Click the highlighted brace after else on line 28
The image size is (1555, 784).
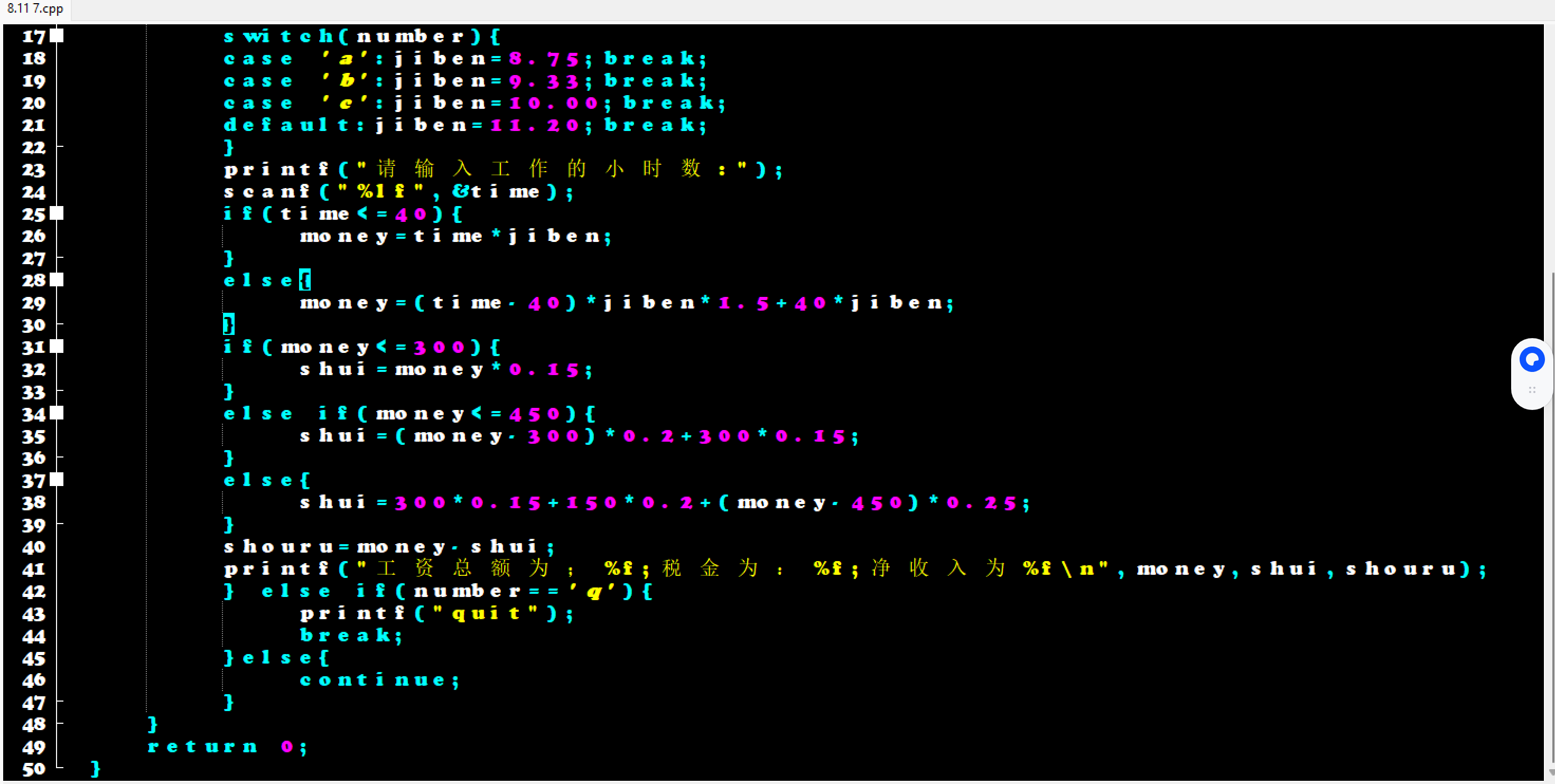click(x=305, y=280)
